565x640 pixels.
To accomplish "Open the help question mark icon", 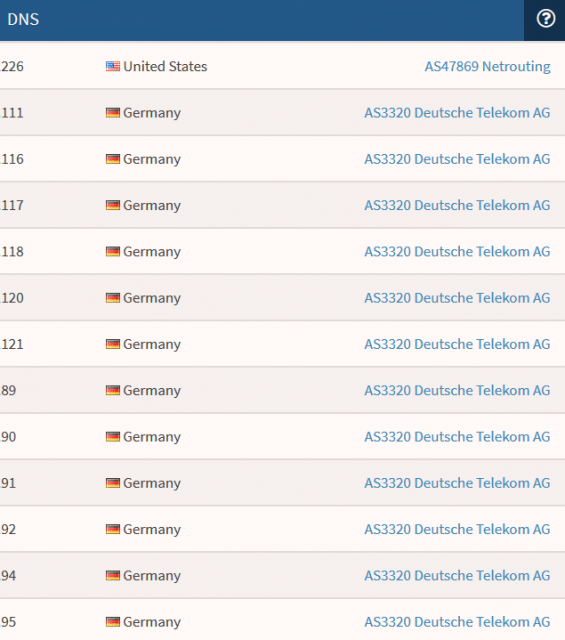I will (545, 19).
